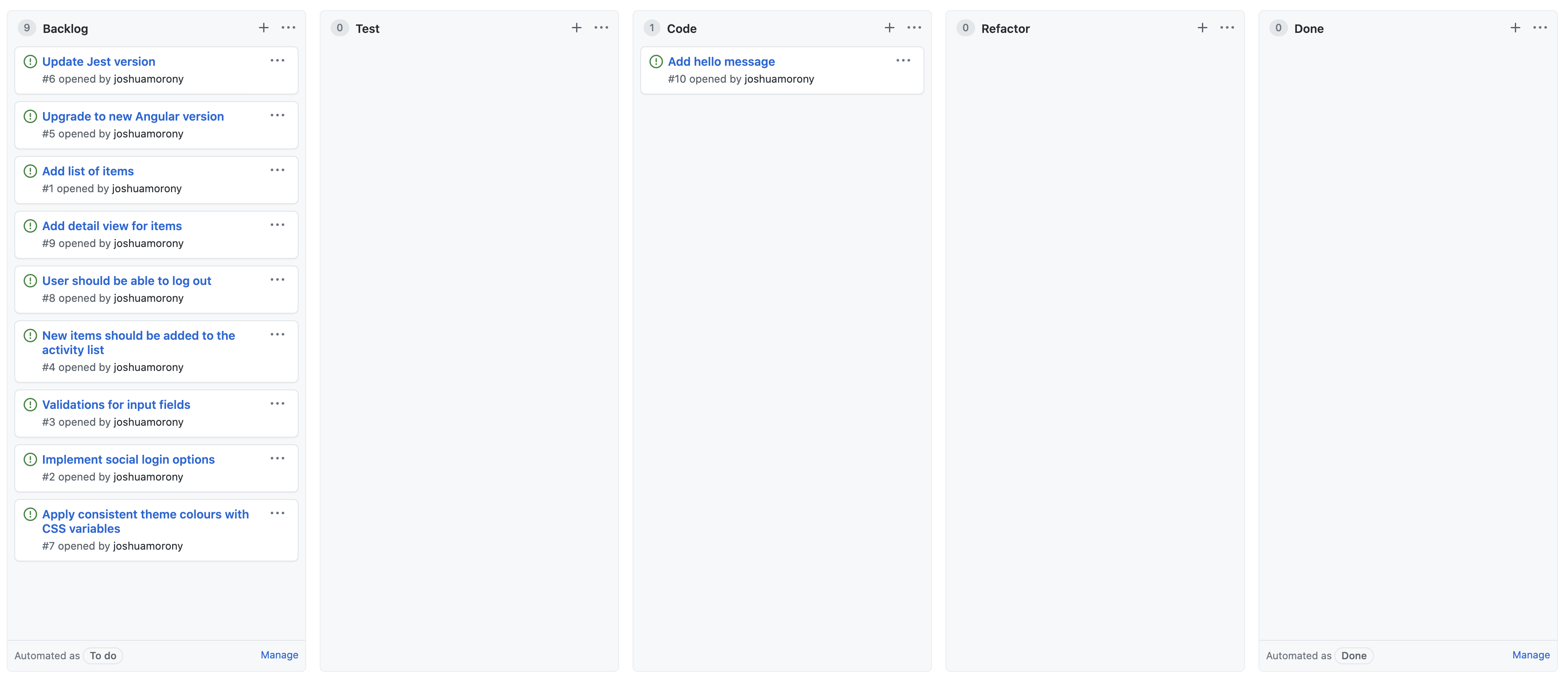Open the Update Jest version issue
The width and height of the screenshot is (1568, 682).
tap(99, 62)
